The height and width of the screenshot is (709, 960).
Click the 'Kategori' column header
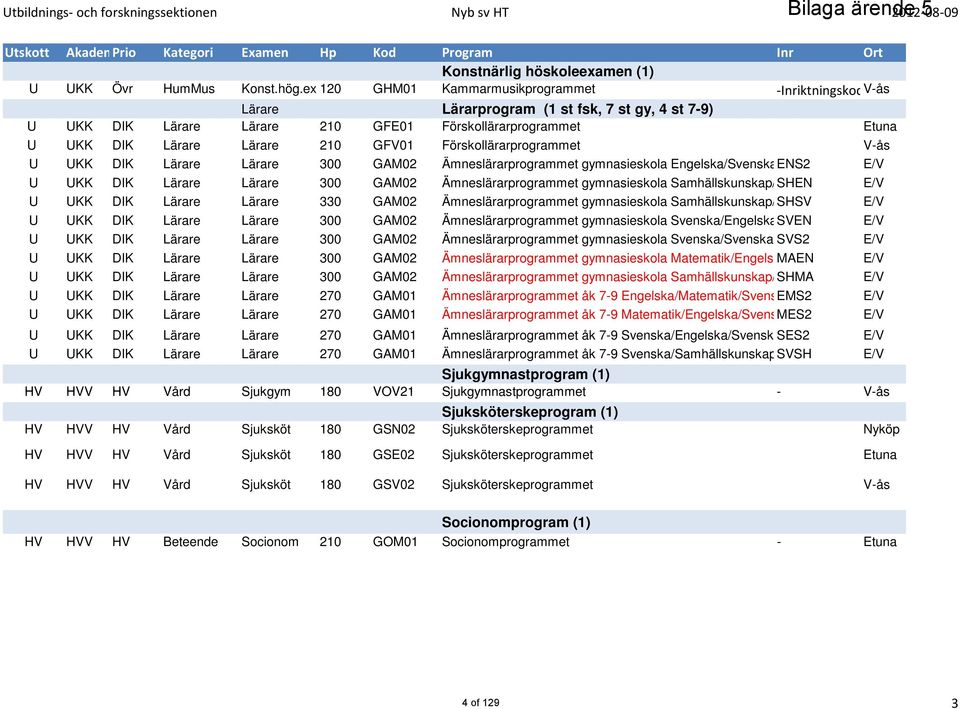tap(188, 53)
